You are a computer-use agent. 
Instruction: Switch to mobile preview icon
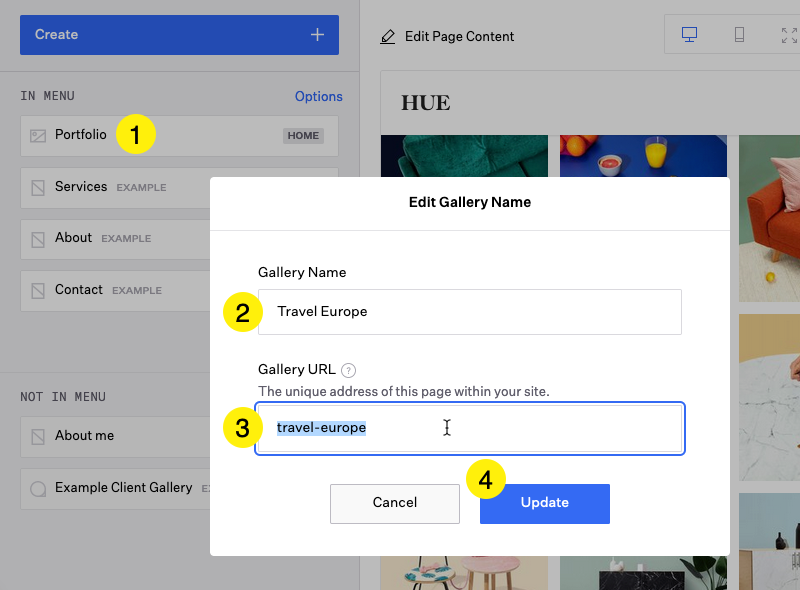tap(739, 35)
